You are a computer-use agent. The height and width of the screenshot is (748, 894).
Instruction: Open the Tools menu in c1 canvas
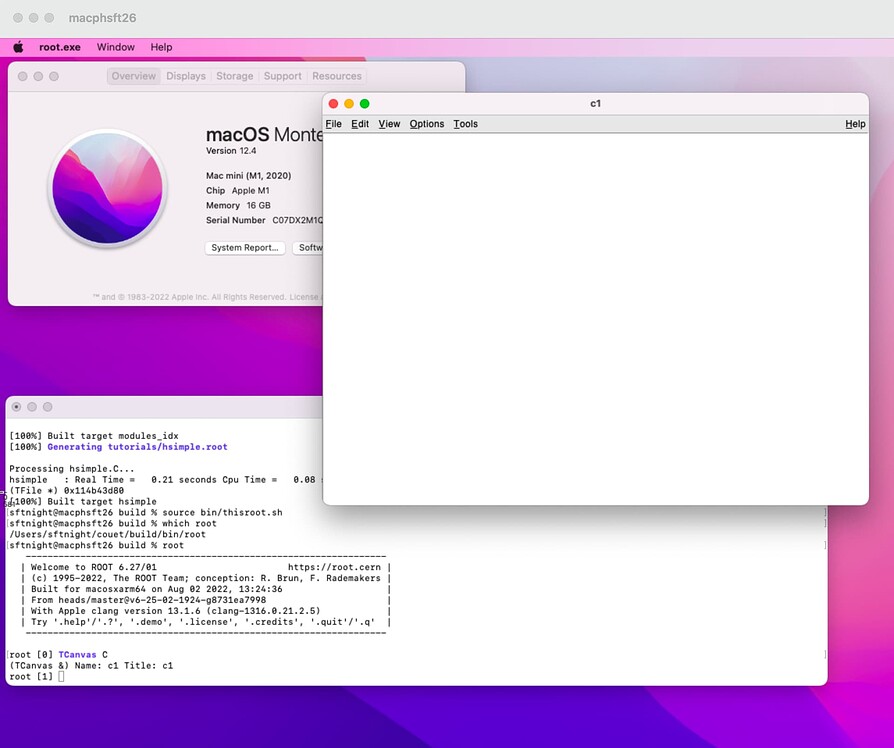(465, 124)
